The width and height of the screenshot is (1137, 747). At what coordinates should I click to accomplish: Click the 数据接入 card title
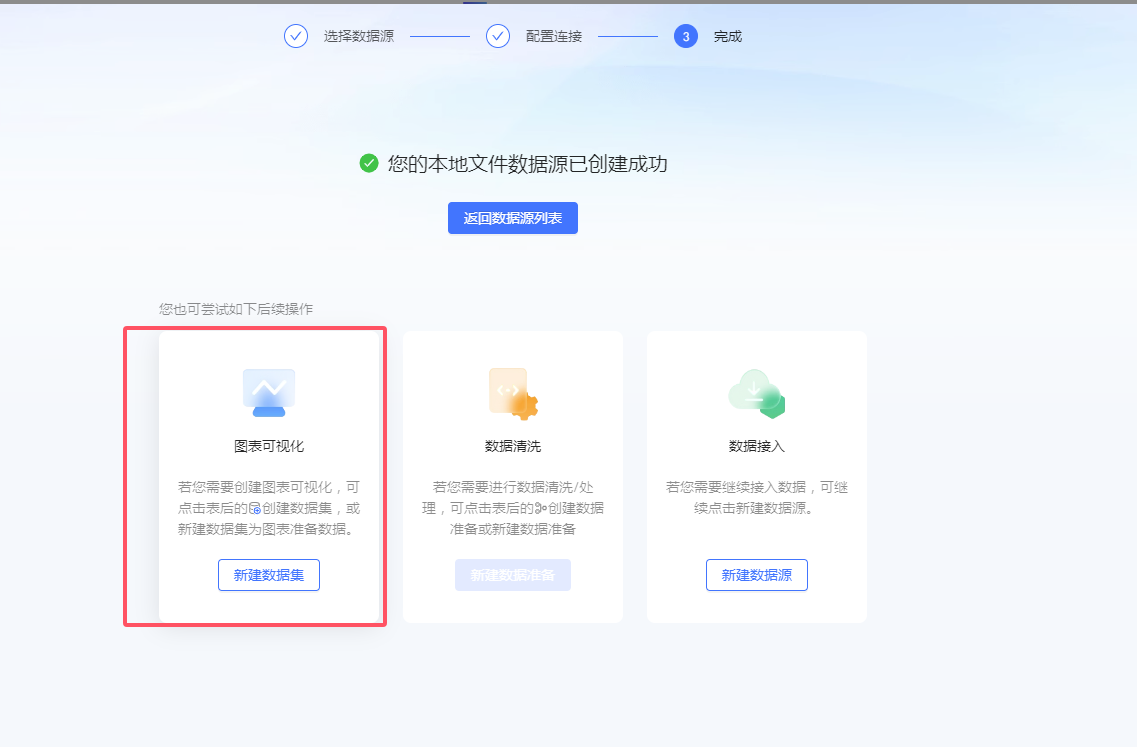(x=757, y=446)
